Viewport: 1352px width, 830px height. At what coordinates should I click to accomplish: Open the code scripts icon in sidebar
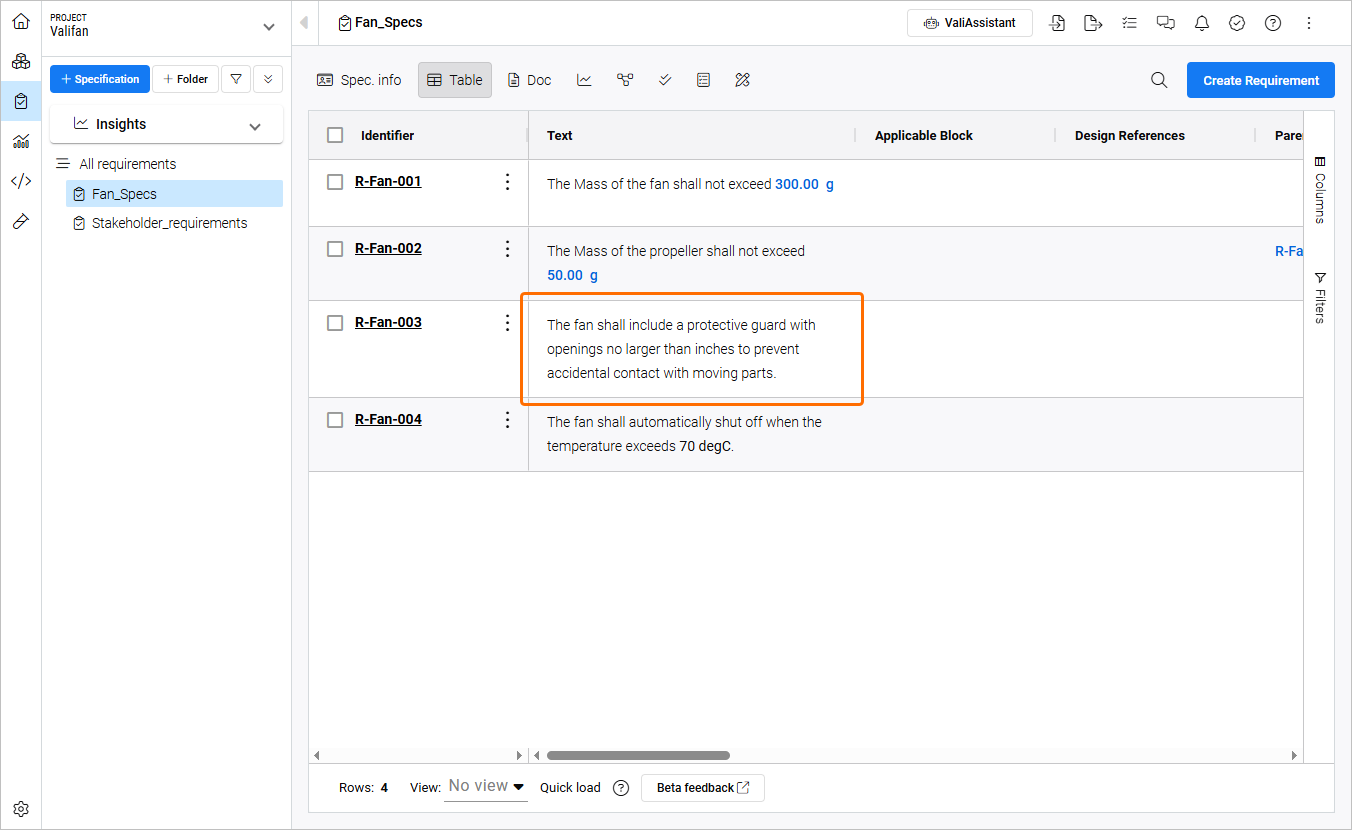(21, 181)
